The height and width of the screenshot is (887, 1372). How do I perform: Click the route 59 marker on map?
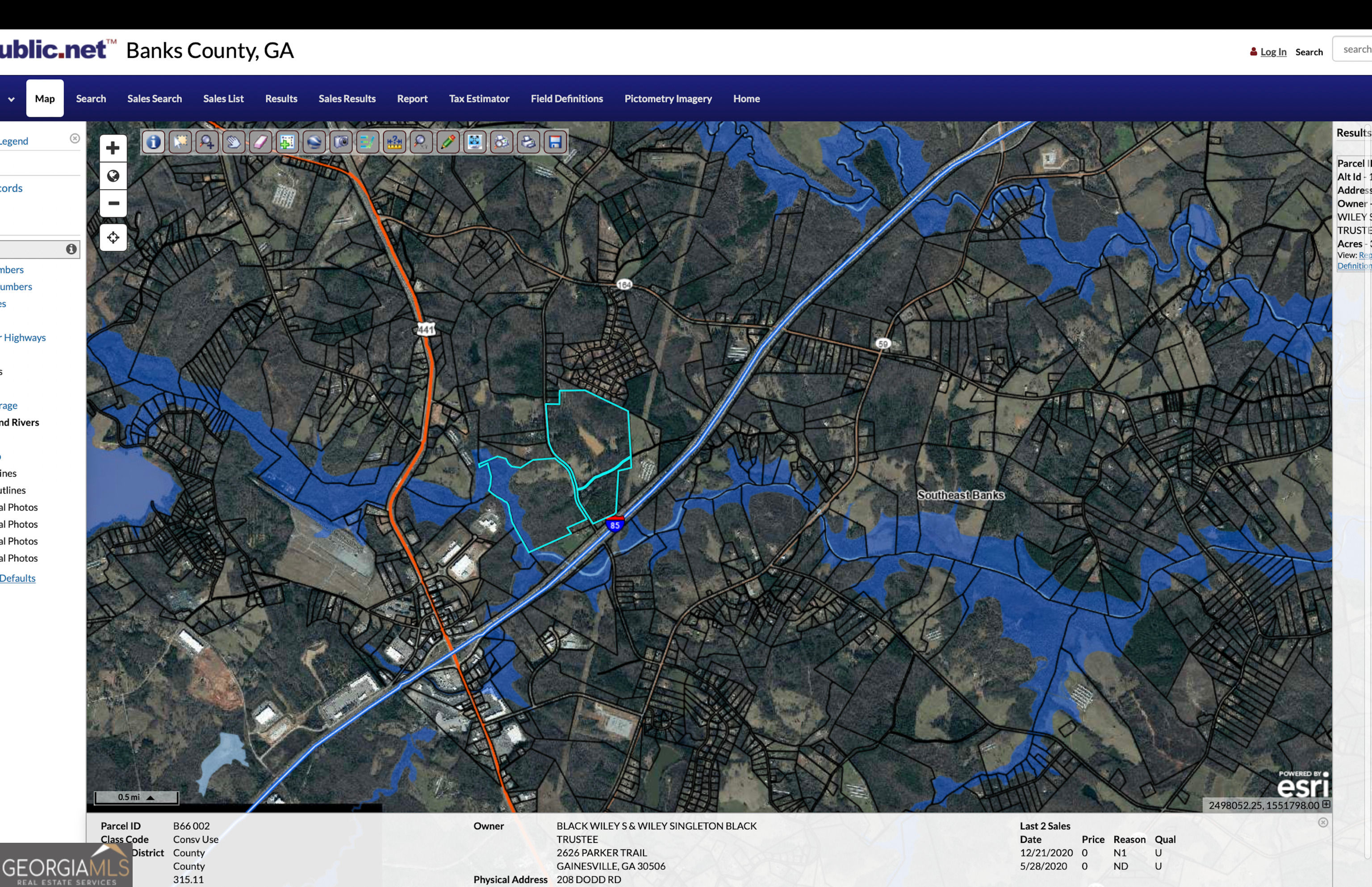(x=883, y=344)
